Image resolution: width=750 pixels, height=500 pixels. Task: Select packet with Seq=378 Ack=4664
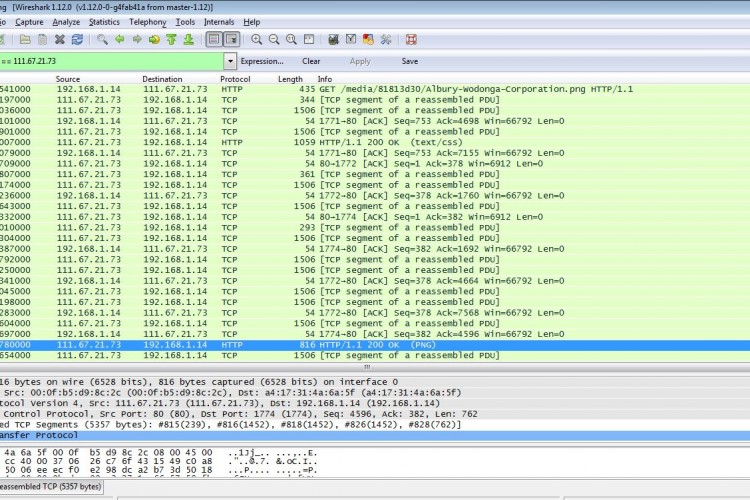point(375,281)
